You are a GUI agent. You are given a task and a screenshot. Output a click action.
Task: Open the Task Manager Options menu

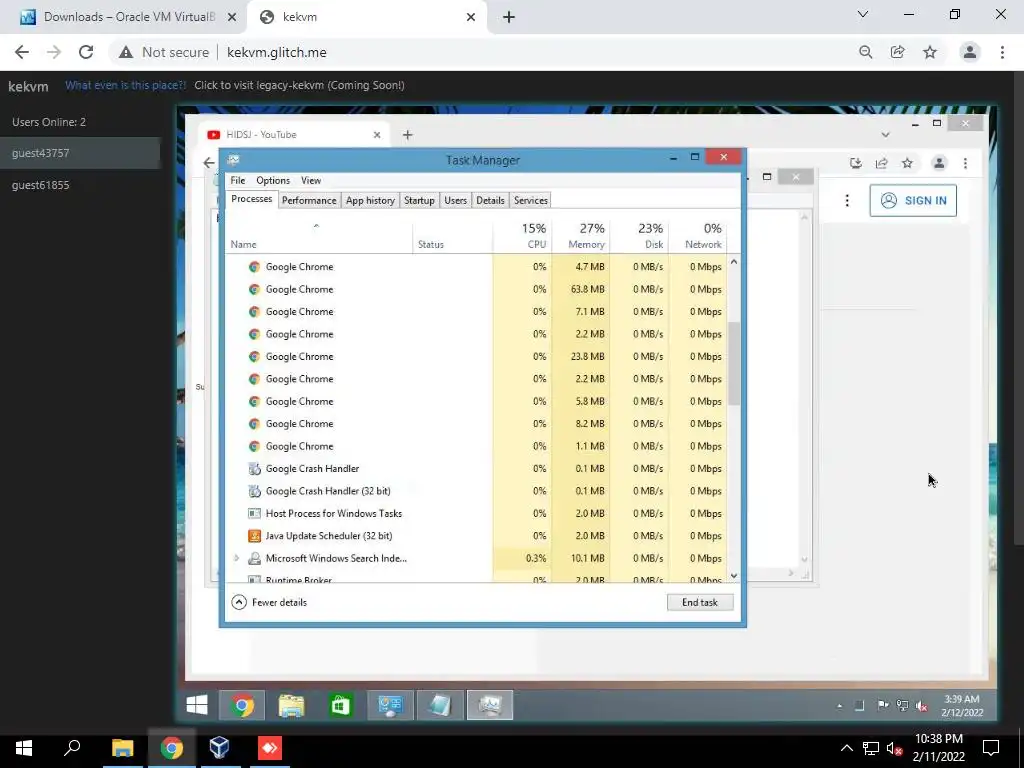tap(273, 180)
